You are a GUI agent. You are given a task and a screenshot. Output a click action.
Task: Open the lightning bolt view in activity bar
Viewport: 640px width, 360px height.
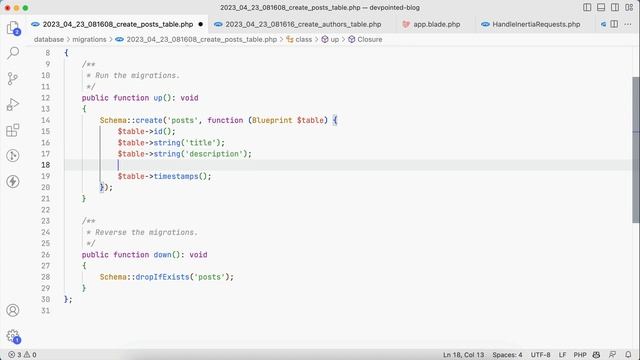click(13, 181)
